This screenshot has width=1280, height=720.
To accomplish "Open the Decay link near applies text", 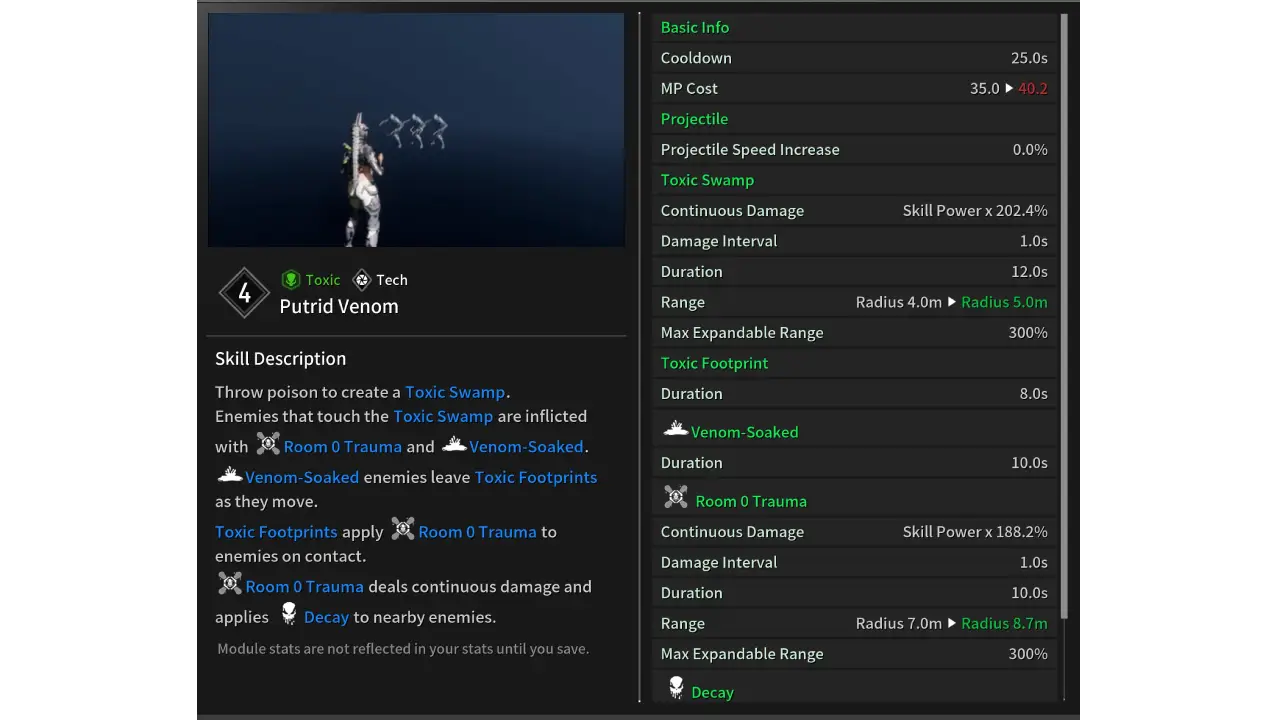I will [x=326, y=617].
